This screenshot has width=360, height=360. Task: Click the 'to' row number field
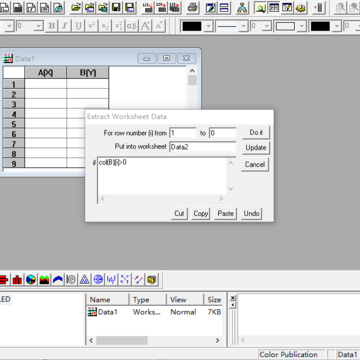click(222, 133)
